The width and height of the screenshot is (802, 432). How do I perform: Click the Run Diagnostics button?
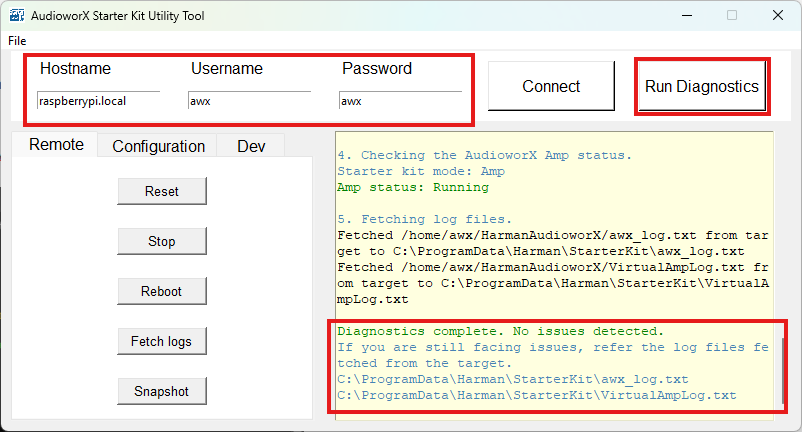[702, 86]
